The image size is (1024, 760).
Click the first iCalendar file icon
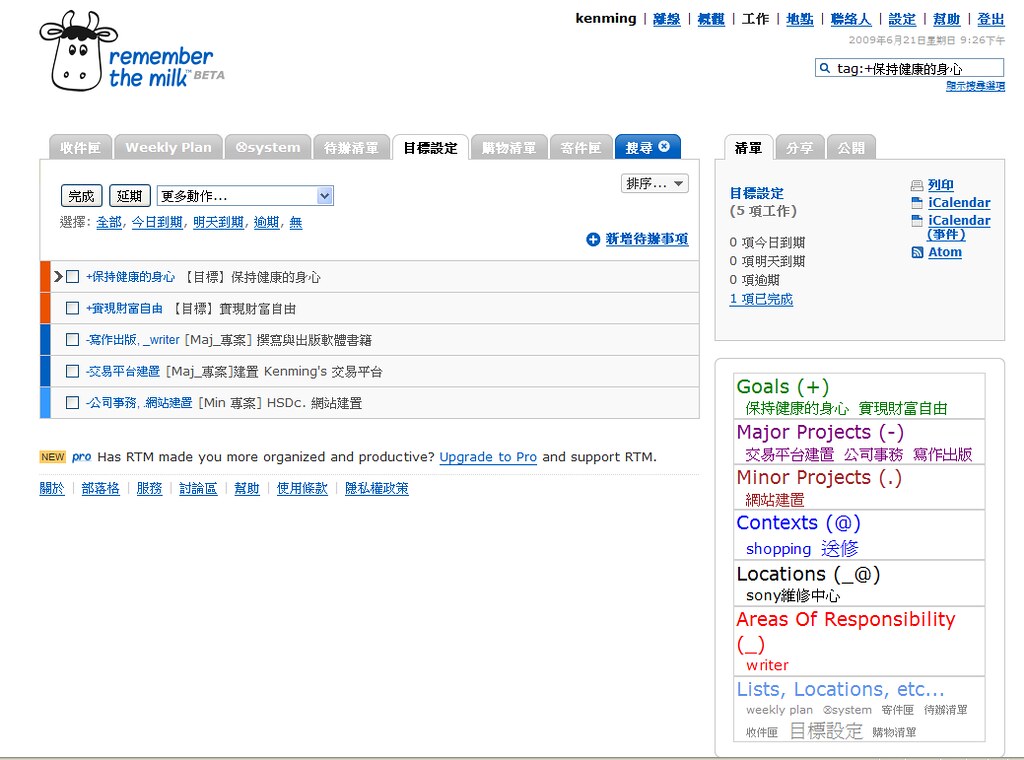pos(917,203)
